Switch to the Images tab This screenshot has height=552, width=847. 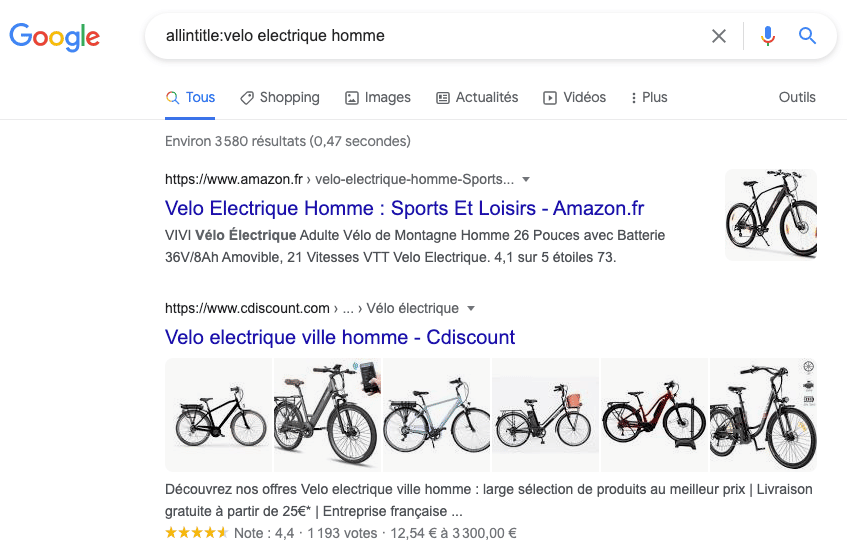[x=377, y=98]
